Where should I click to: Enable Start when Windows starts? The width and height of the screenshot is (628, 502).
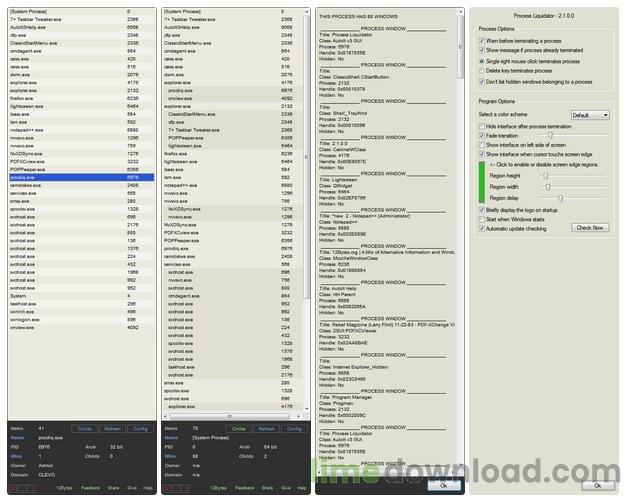[482, 220]
